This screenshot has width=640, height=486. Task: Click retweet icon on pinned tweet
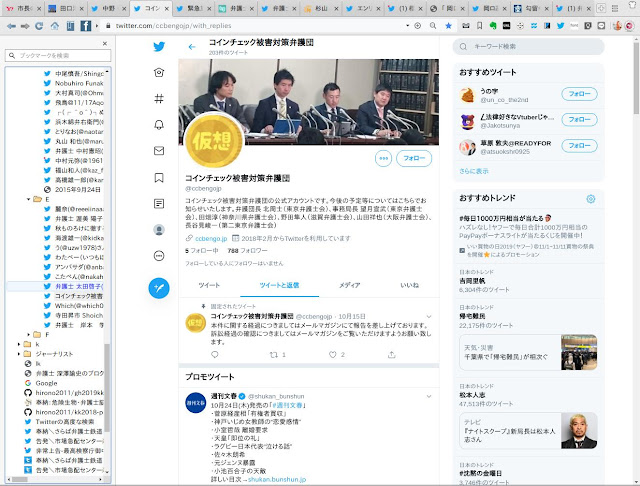274,355
